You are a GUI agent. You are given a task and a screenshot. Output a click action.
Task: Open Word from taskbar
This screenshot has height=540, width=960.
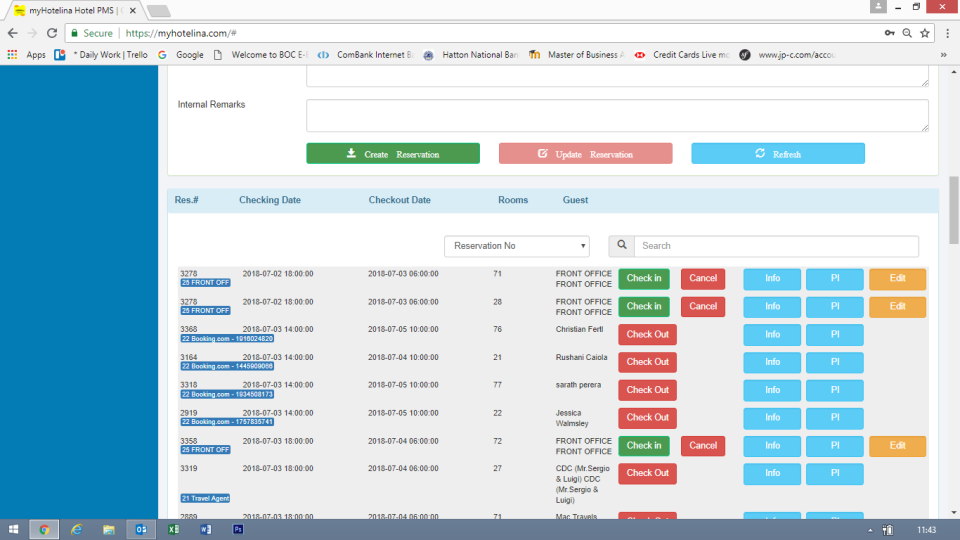[x=206, y=530]
